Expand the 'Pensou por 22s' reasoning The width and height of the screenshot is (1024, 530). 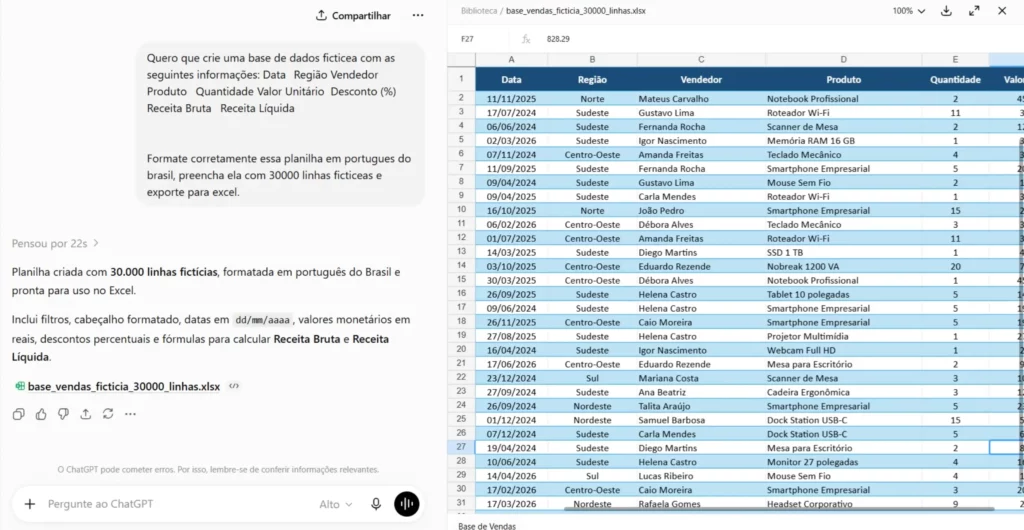click(x=55, y=243)
